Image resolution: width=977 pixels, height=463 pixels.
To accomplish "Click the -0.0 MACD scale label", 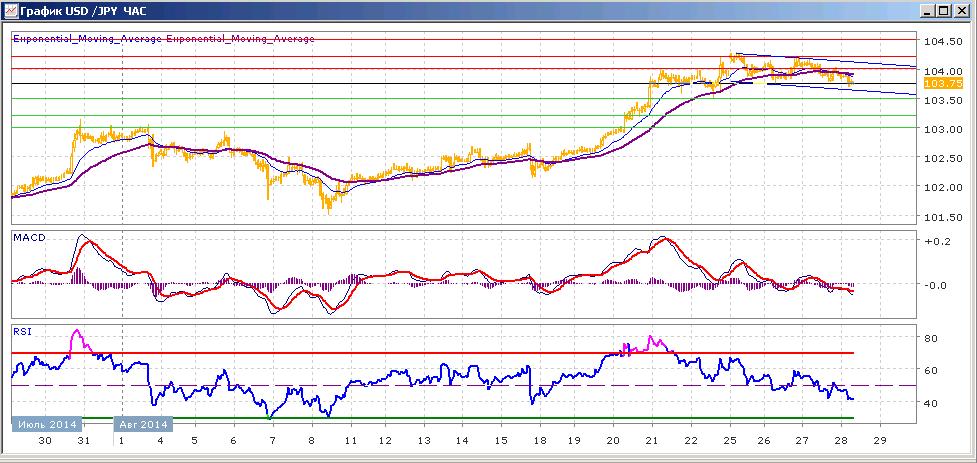I will point(936,285).
